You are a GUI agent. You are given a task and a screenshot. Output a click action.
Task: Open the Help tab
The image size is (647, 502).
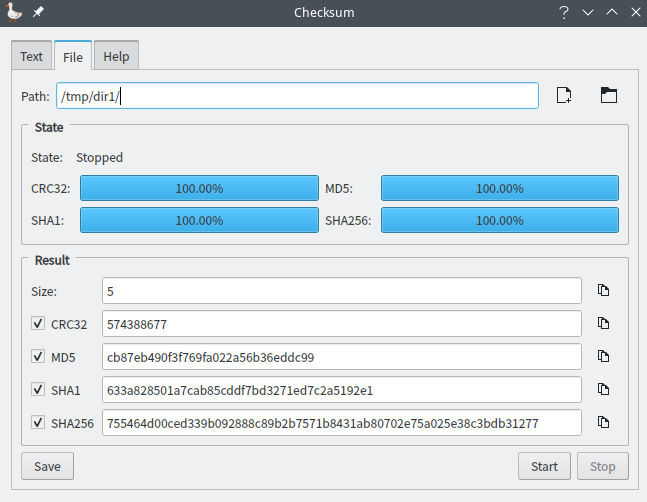coord(116,57)
